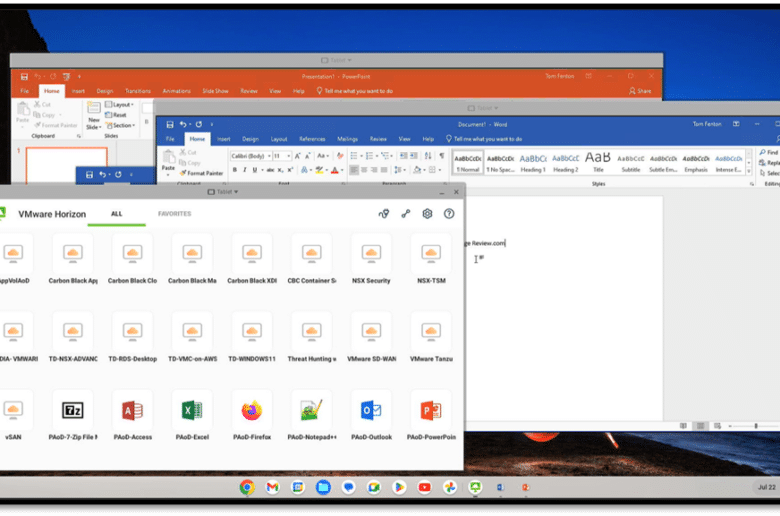Click the Horizon help question-mark icon
The width and height of the screenshot is (780, 516).
click(449, 213)
